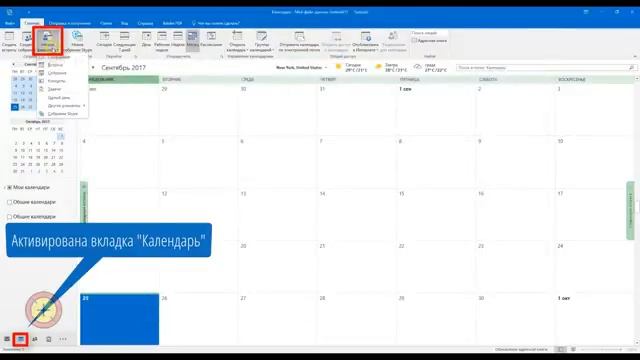Open navigation bar more options

tap(63, 339)
